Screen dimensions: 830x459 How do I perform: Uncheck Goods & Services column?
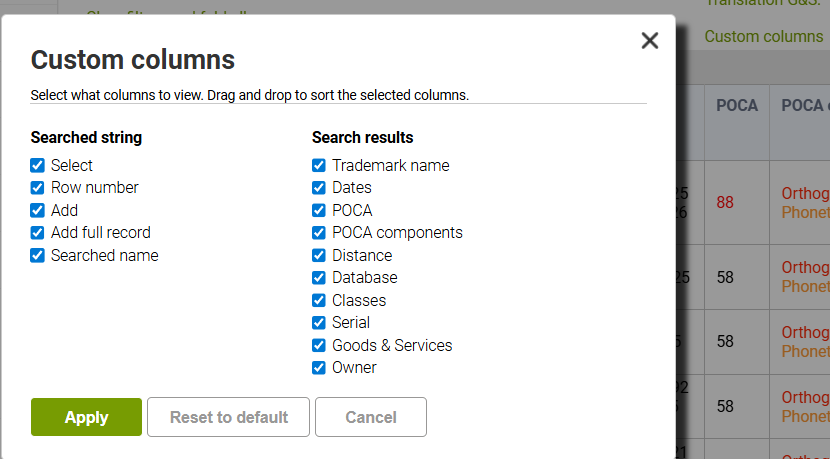319,346
